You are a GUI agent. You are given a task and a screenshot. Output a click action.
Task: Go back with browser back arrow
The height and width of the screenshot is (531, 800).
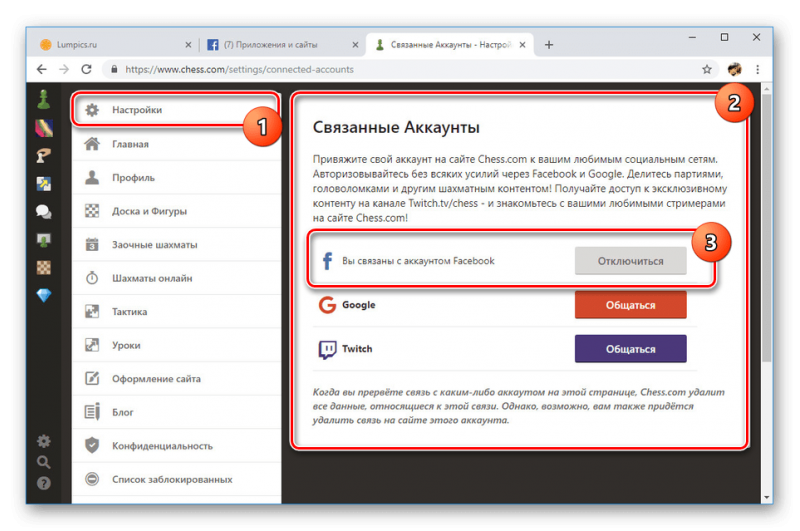click(x=42, y=69)
